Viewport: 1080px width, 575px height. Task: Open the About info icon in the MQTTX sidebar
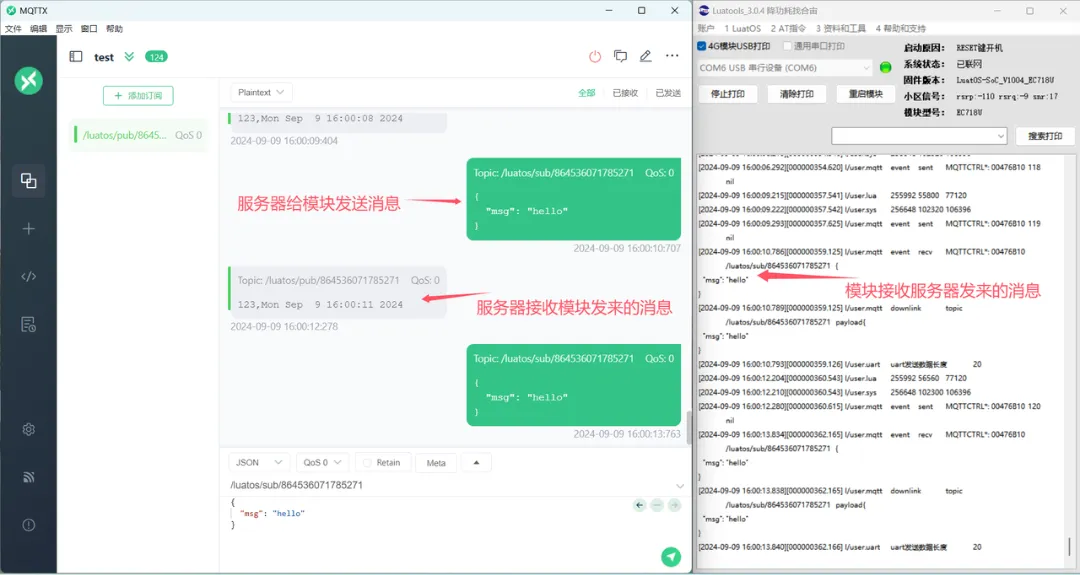tap(28, 525)
